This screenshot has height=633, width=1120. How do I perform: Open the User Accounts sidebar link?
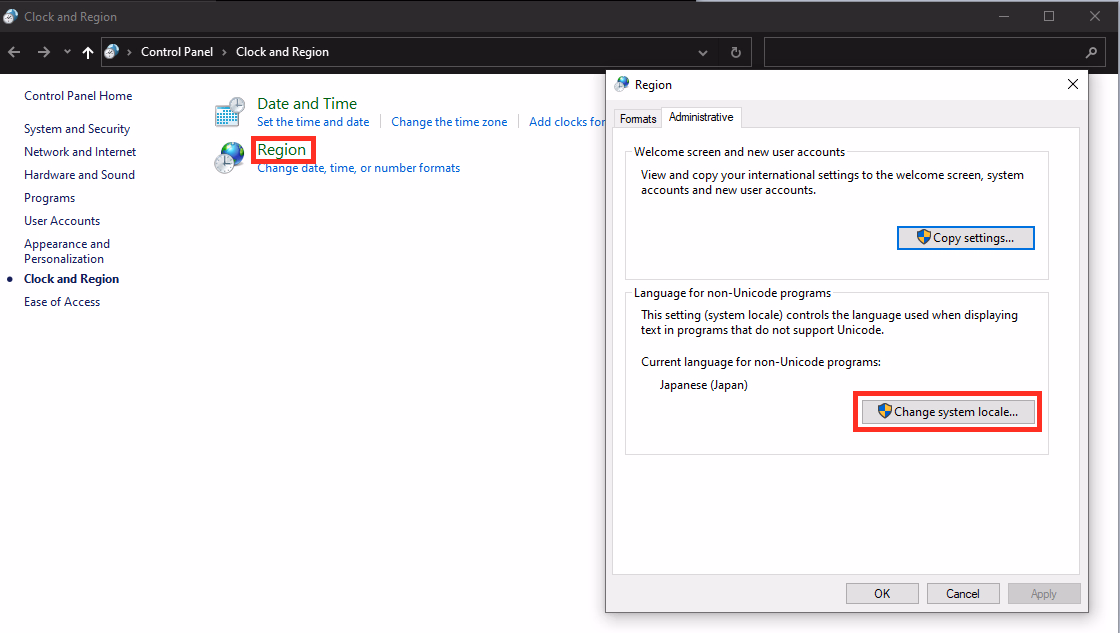point(61,220)
